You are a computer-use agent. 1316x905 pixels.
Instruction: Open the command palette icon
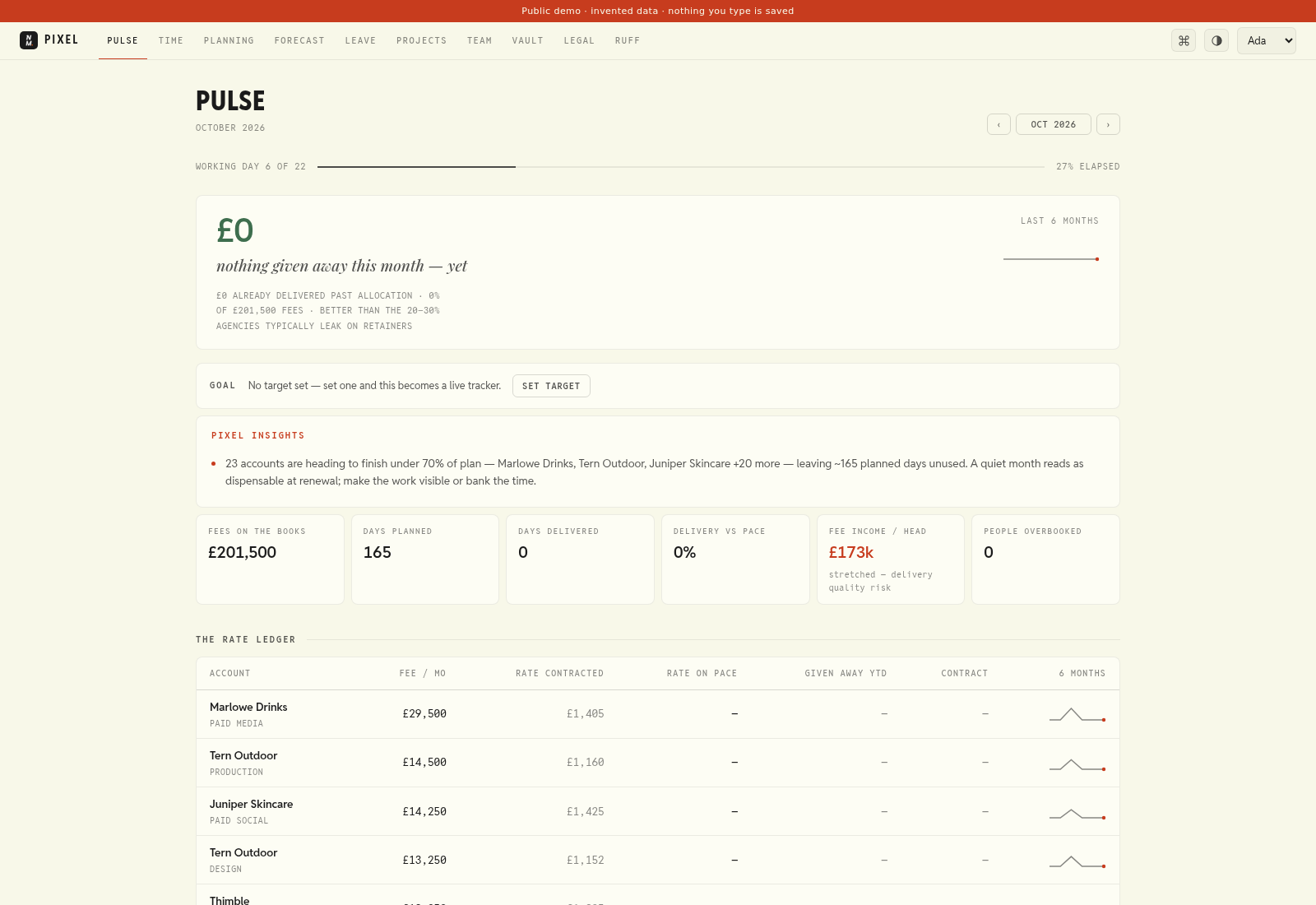[x=1184, y=40]
